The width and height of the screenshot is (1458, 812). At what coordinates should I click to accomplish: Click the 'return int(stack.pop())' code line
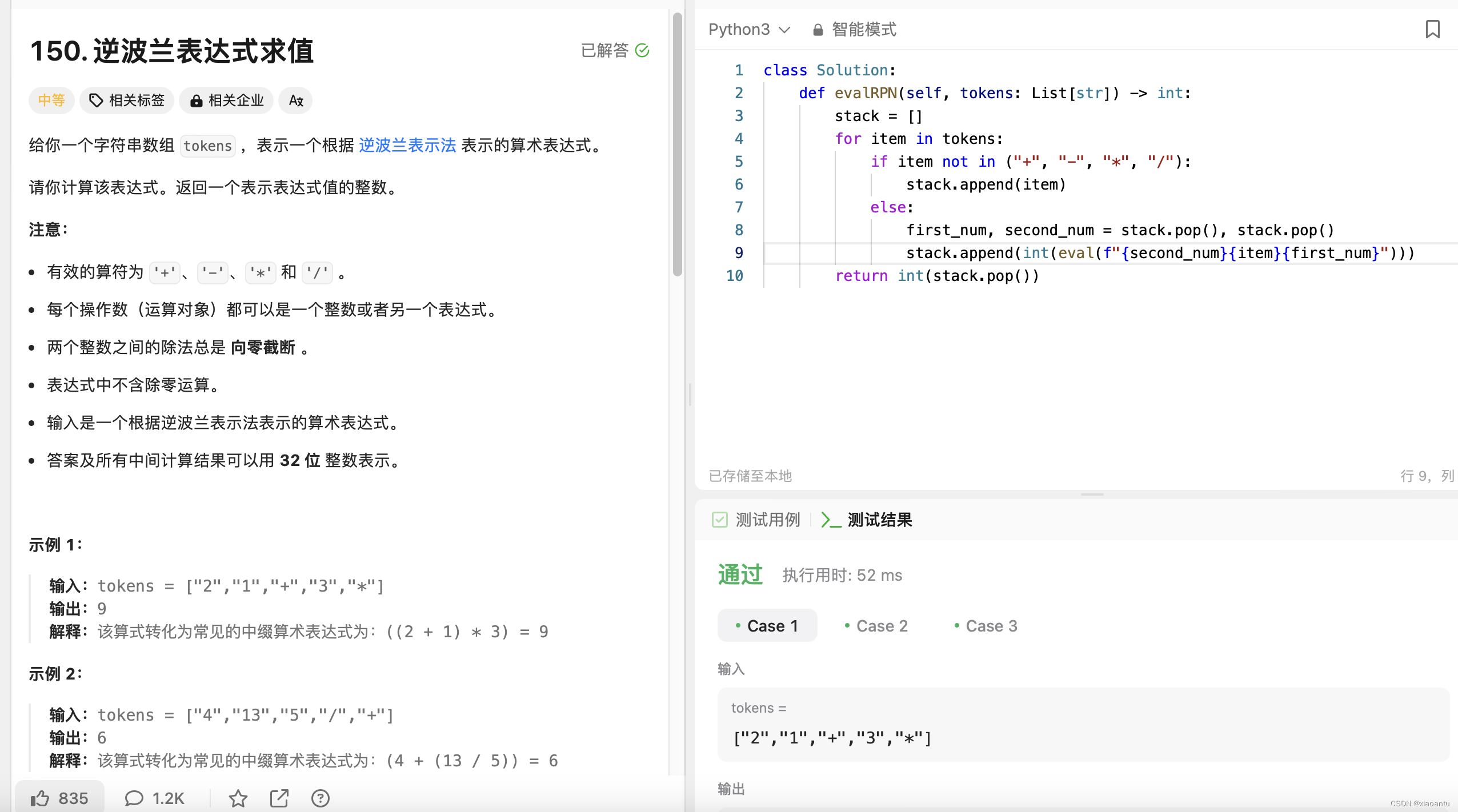937,276
